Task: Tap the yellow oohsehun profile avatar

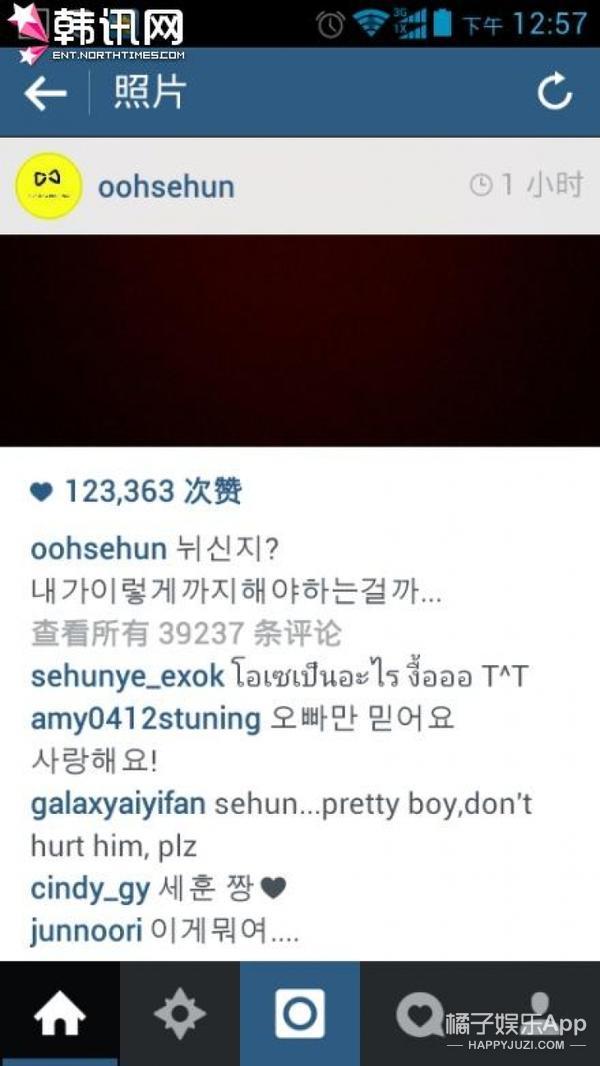Action: tap(48, 186)
